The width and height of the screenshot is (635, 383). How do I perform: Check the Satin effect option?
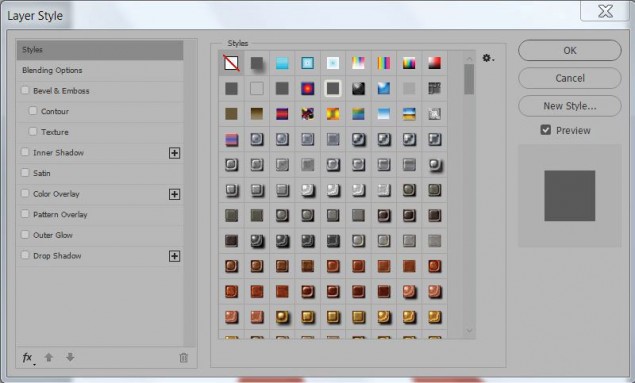(x=25, y=172)
